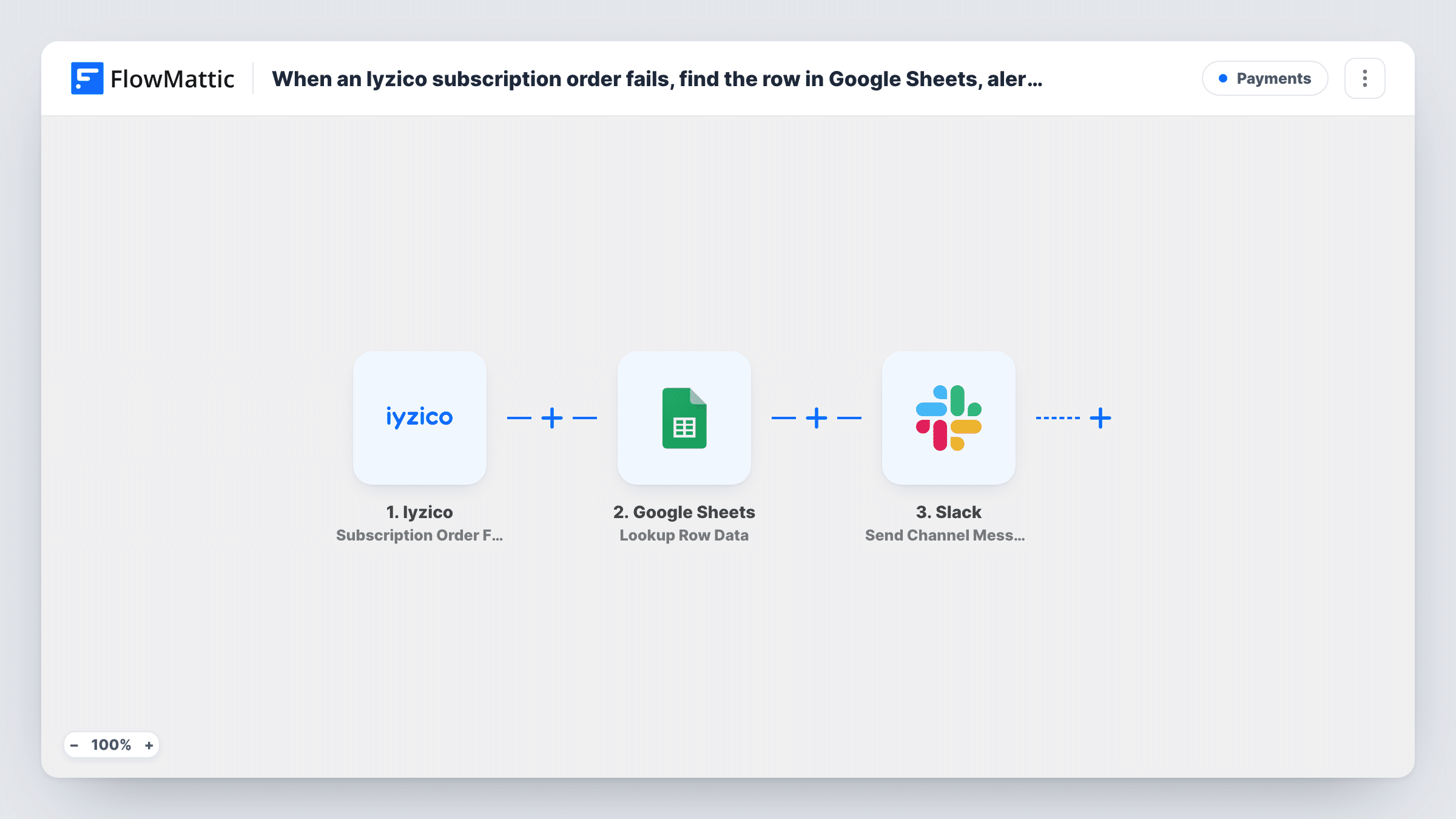
Task: Add new step after Slack
Action: (1100, 418)
